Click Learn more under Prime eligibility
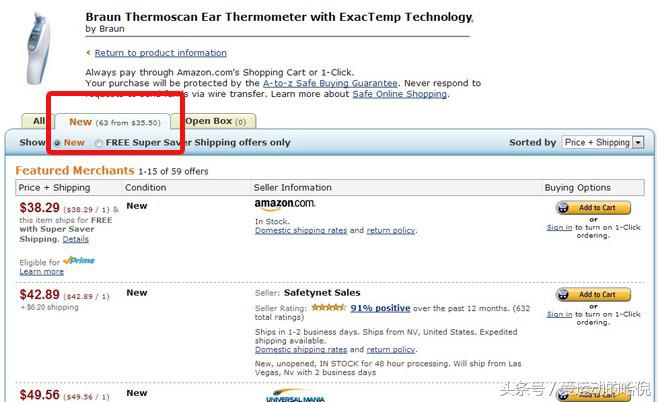This screenshot has height=402, width=660. point(42,271)
